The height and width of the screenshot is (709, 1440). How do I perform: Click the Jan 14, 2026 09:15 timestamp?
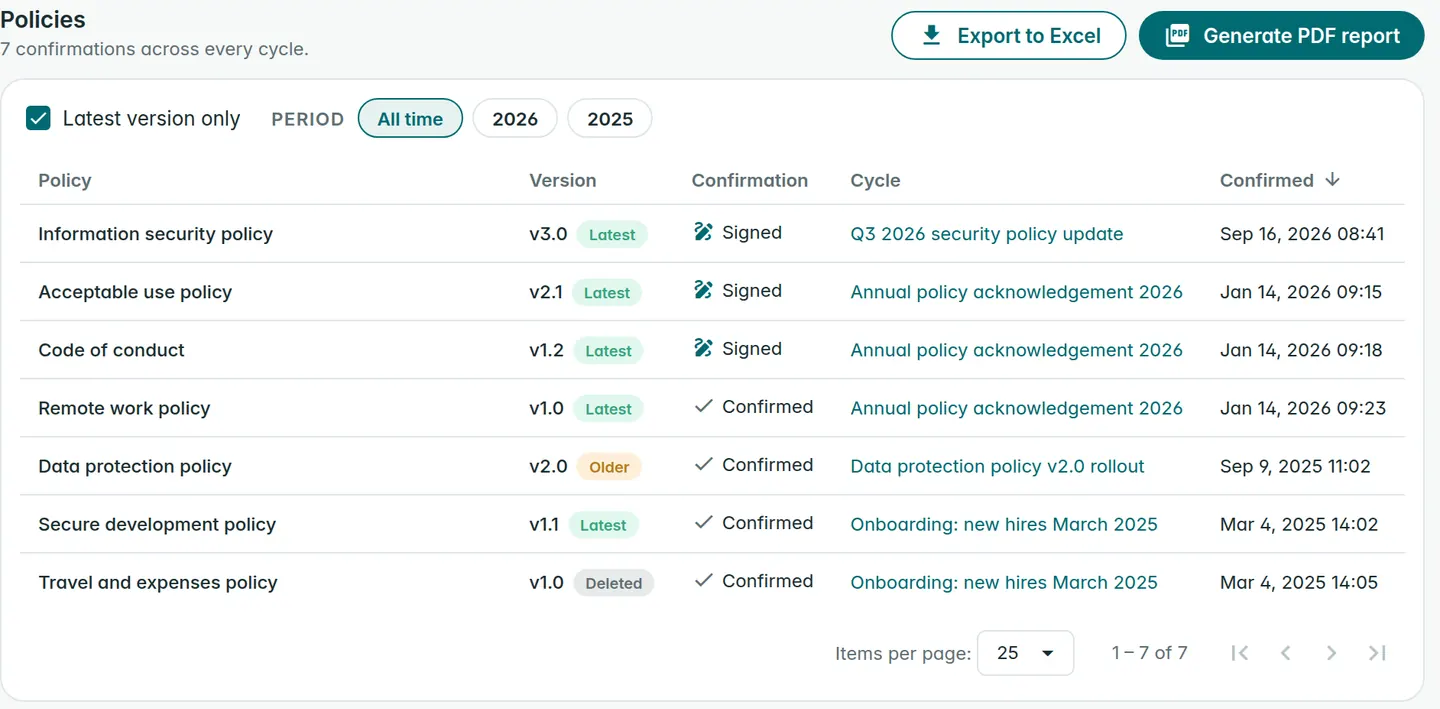tap(1301, 292)
